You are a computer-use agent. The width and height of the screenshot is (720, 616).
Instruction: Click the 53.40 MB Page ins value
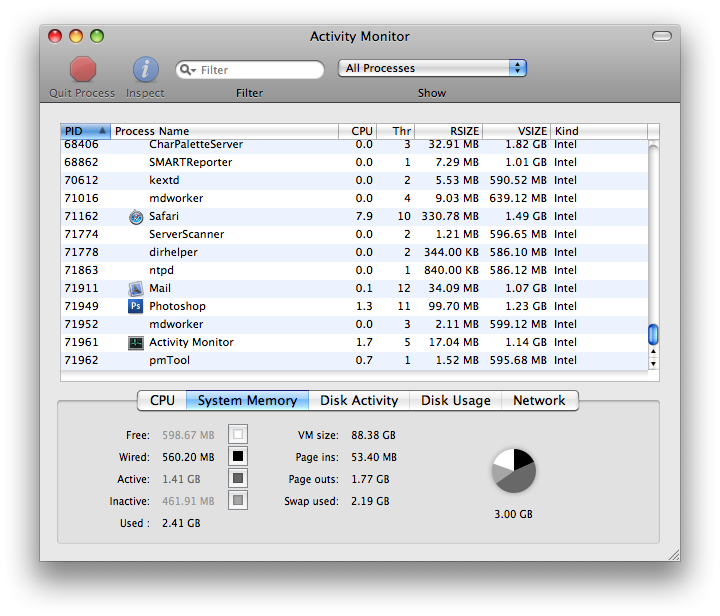click(374, 457)
